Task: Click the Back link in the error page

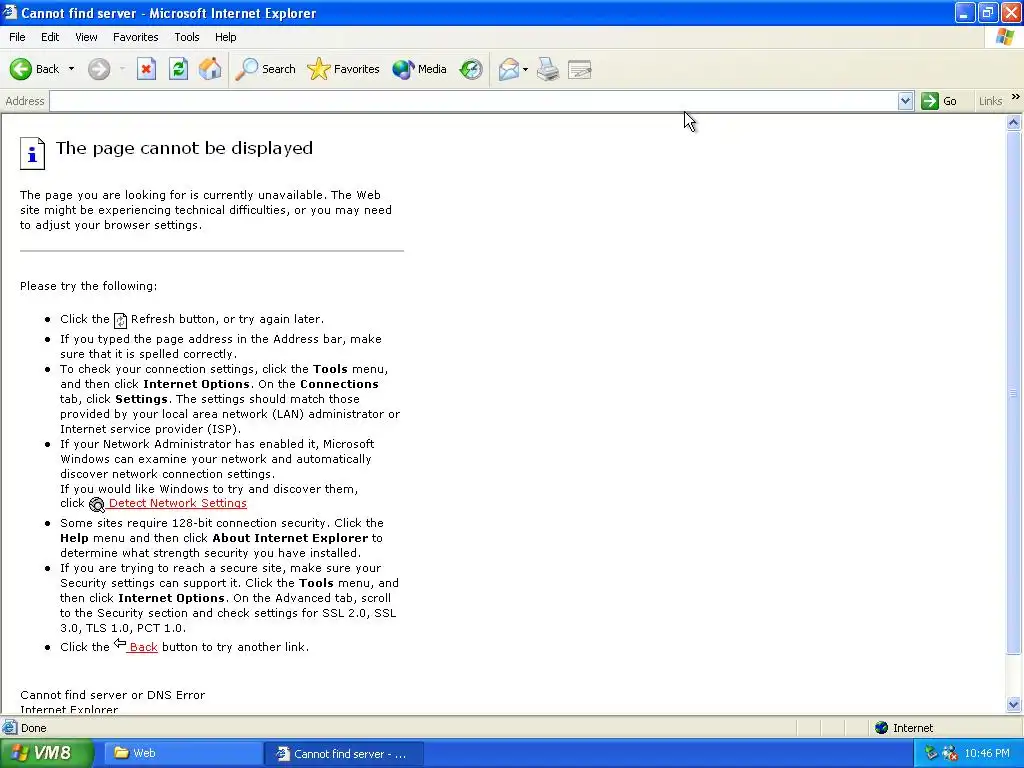Action: tap(143, 647)
